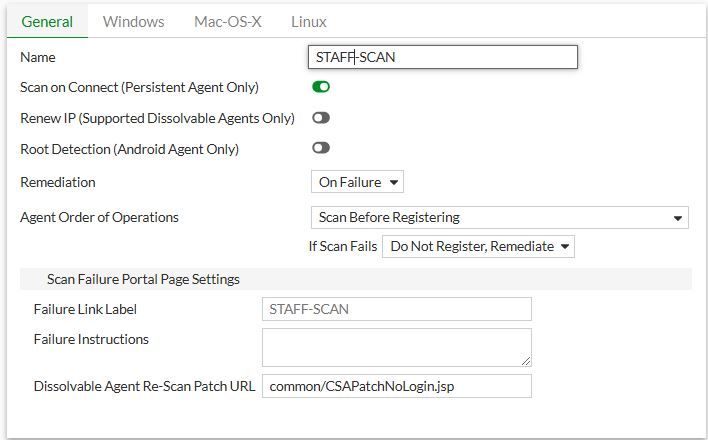Enable Renew IP toggle
Viewport: 708px width, 440px height.
click(321, 118)
